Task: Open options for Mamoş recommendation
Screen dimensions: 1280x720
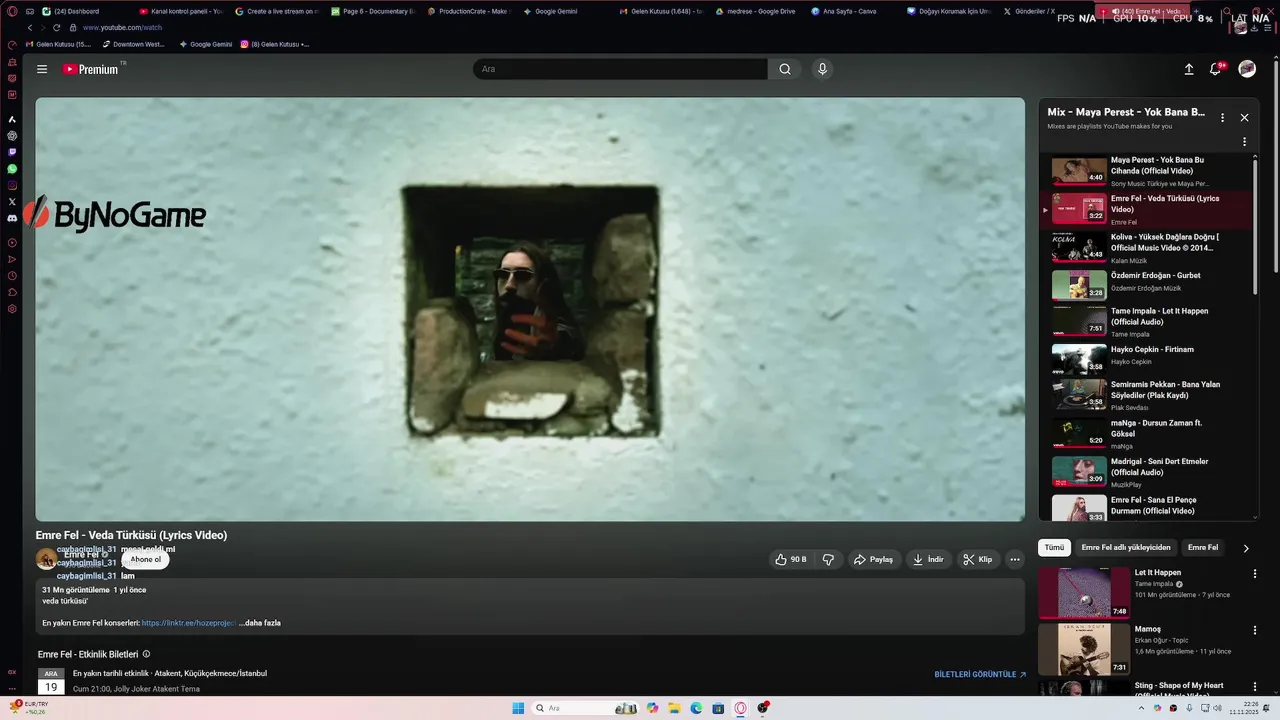Action: (x=1254, y=630)
